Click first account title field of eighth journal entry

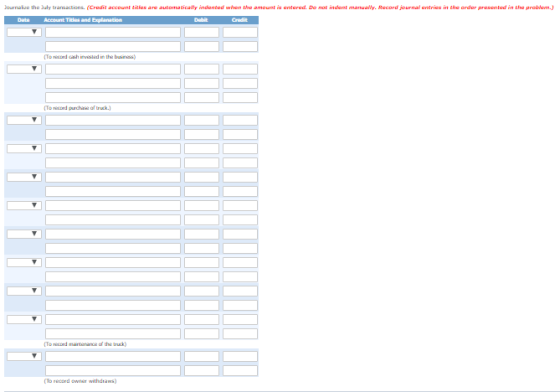113,263
